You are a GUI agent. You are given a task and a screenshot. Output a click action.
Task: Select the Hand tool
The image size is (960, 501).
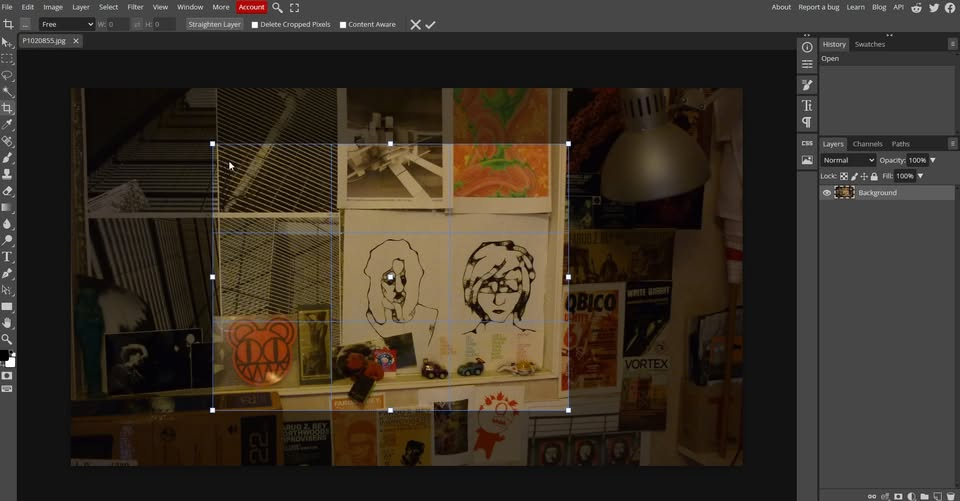coord(7,323)
